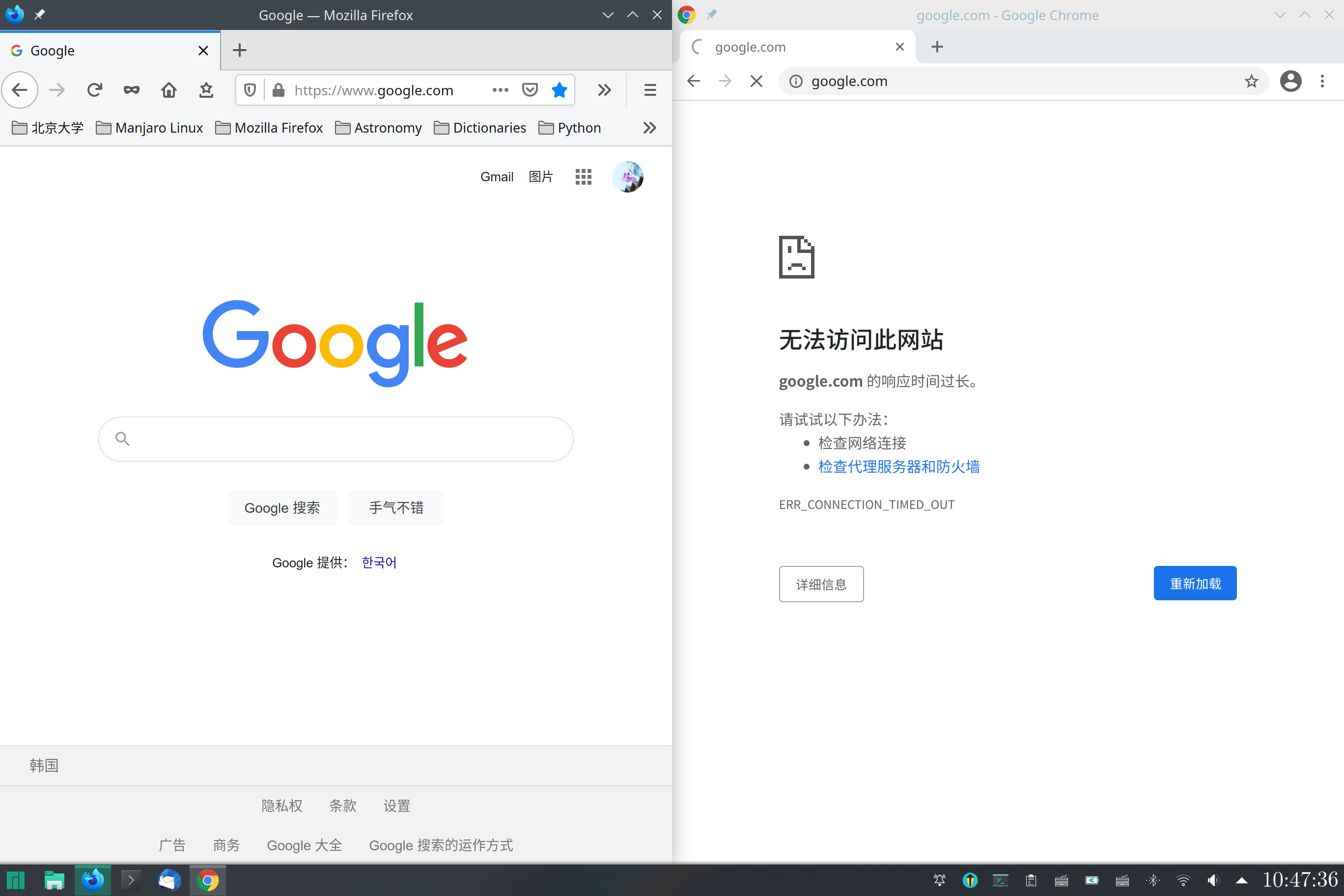
Task: Open the volume tray icon
Action: coord(1212,880)
